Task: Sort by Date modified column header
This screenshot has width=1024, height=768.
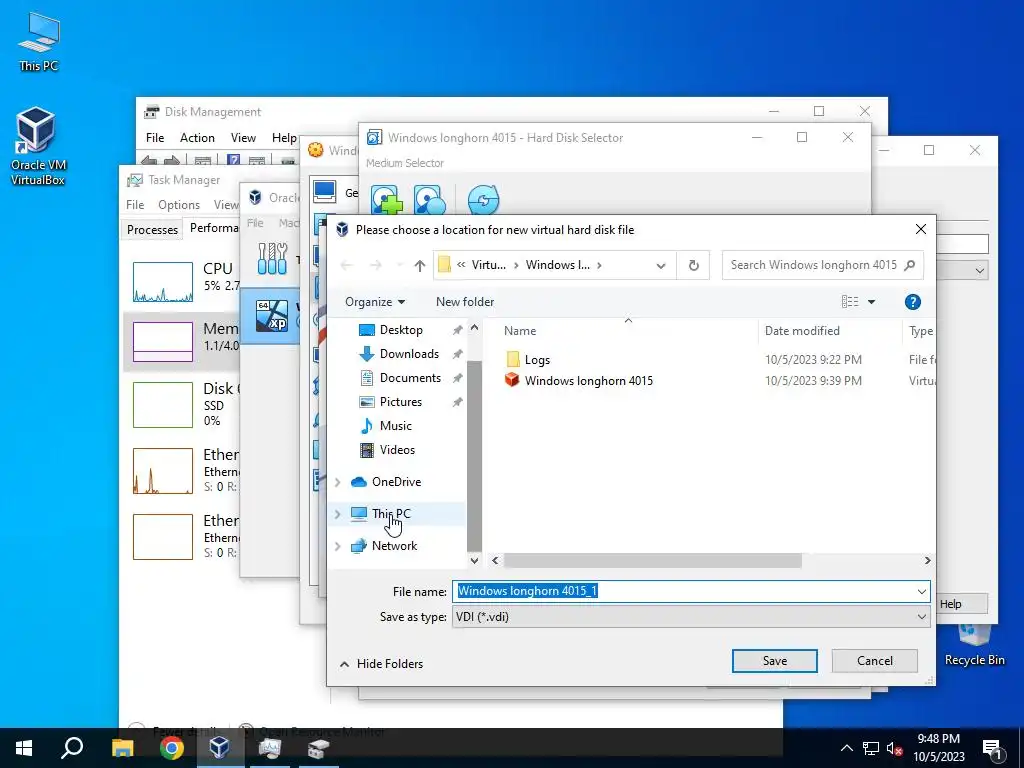Action: (802, 331)
